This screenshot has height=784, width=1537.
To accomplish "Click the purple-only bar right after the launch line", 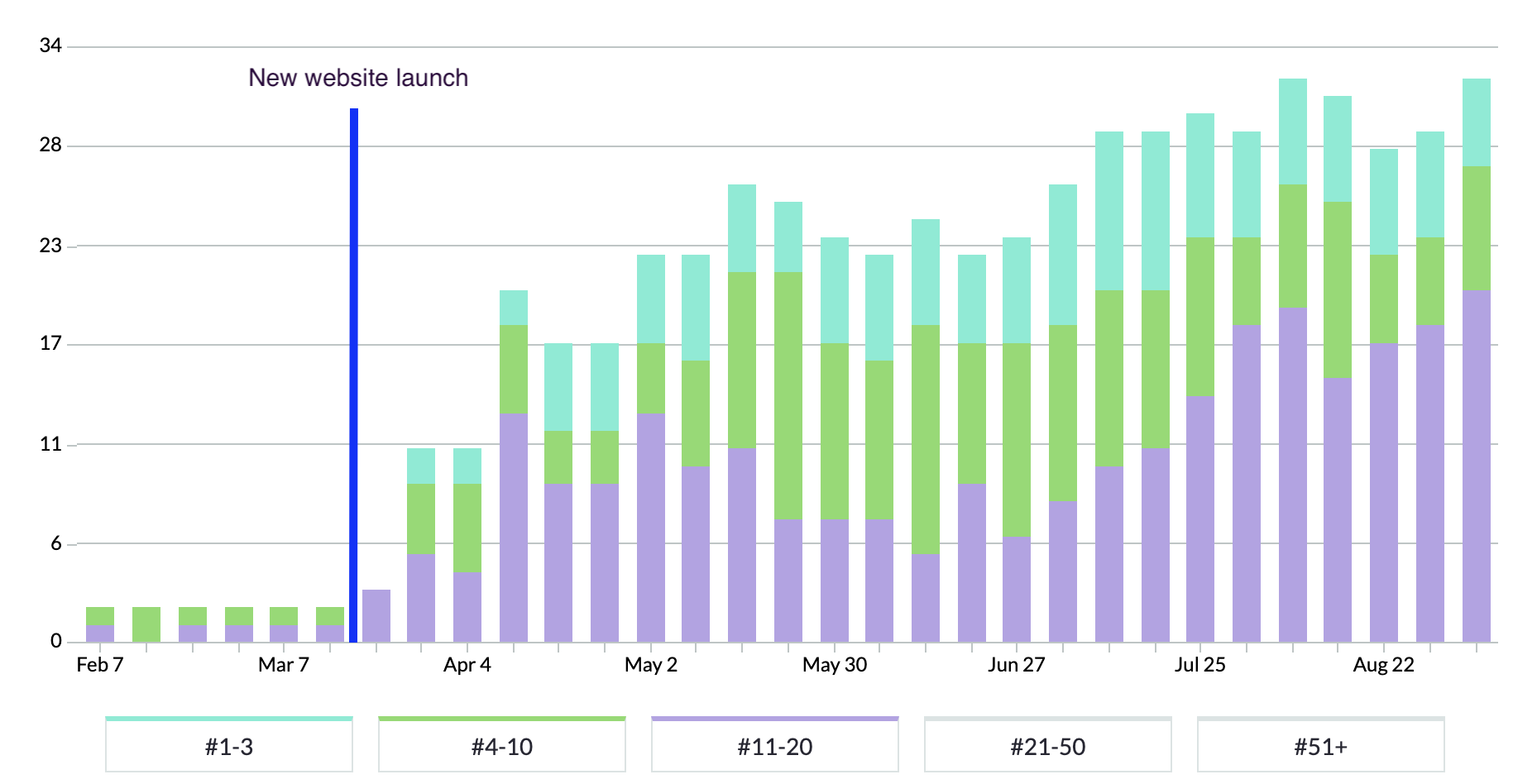I will (376, 615).
